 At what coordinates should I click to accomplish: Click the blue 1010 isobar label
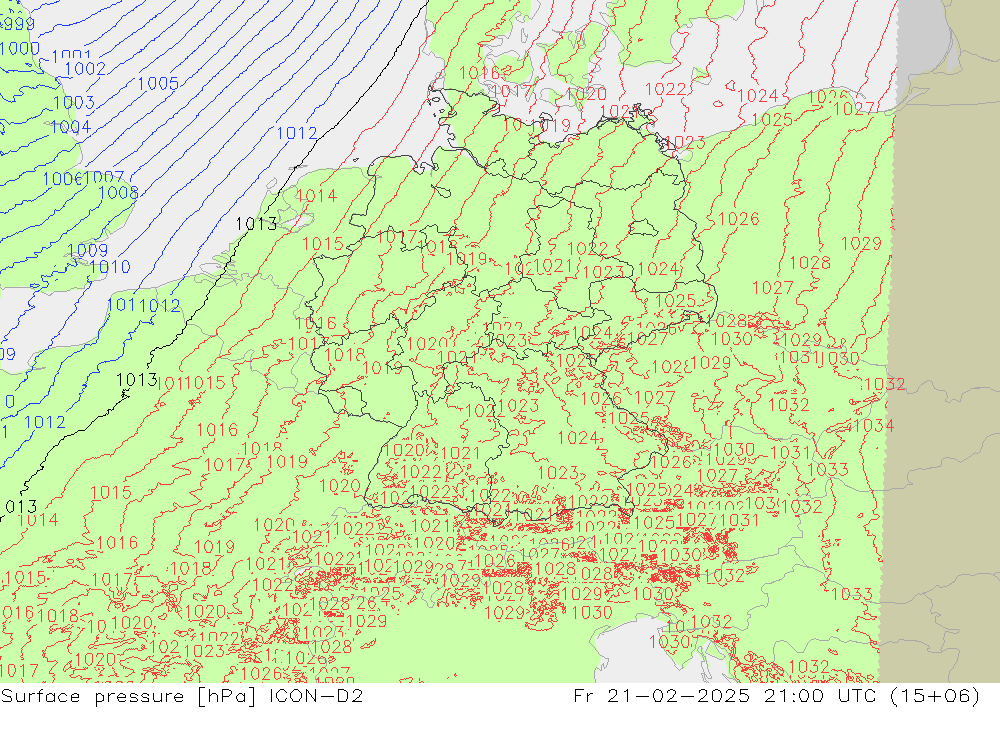click(x=110, y=267)
